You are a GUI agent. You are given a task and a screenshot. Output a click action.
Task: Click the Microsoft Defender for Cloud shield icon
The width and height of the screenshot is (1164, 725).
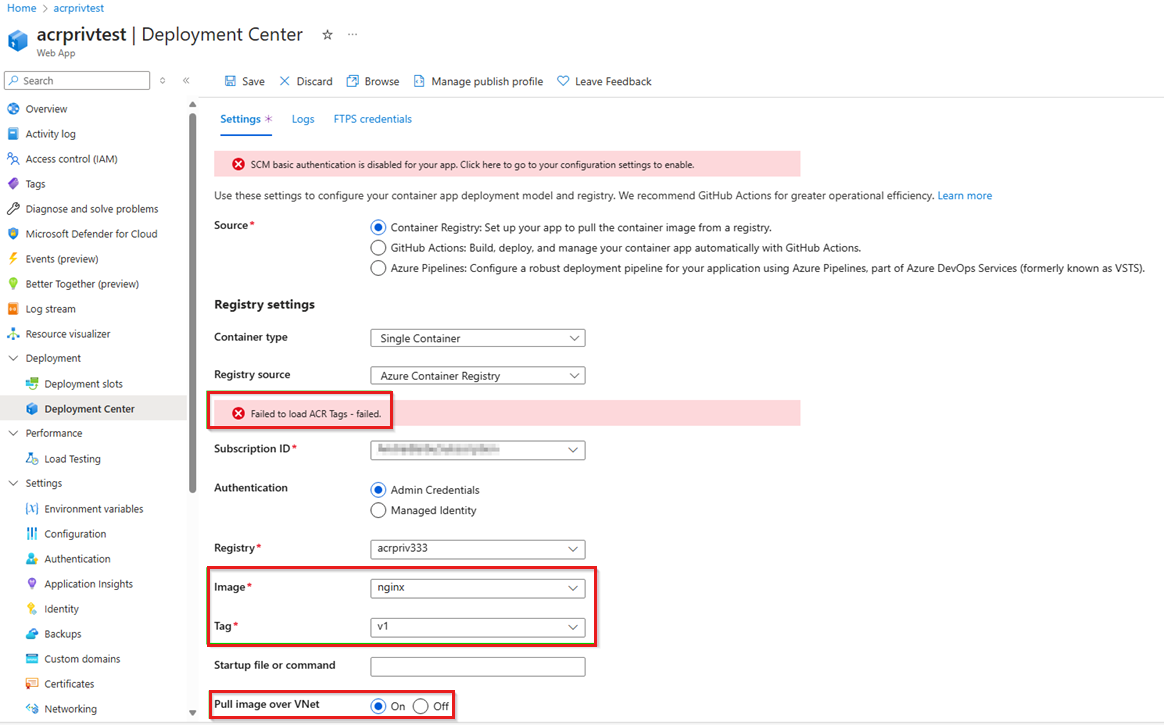click(x=13, y=234)
